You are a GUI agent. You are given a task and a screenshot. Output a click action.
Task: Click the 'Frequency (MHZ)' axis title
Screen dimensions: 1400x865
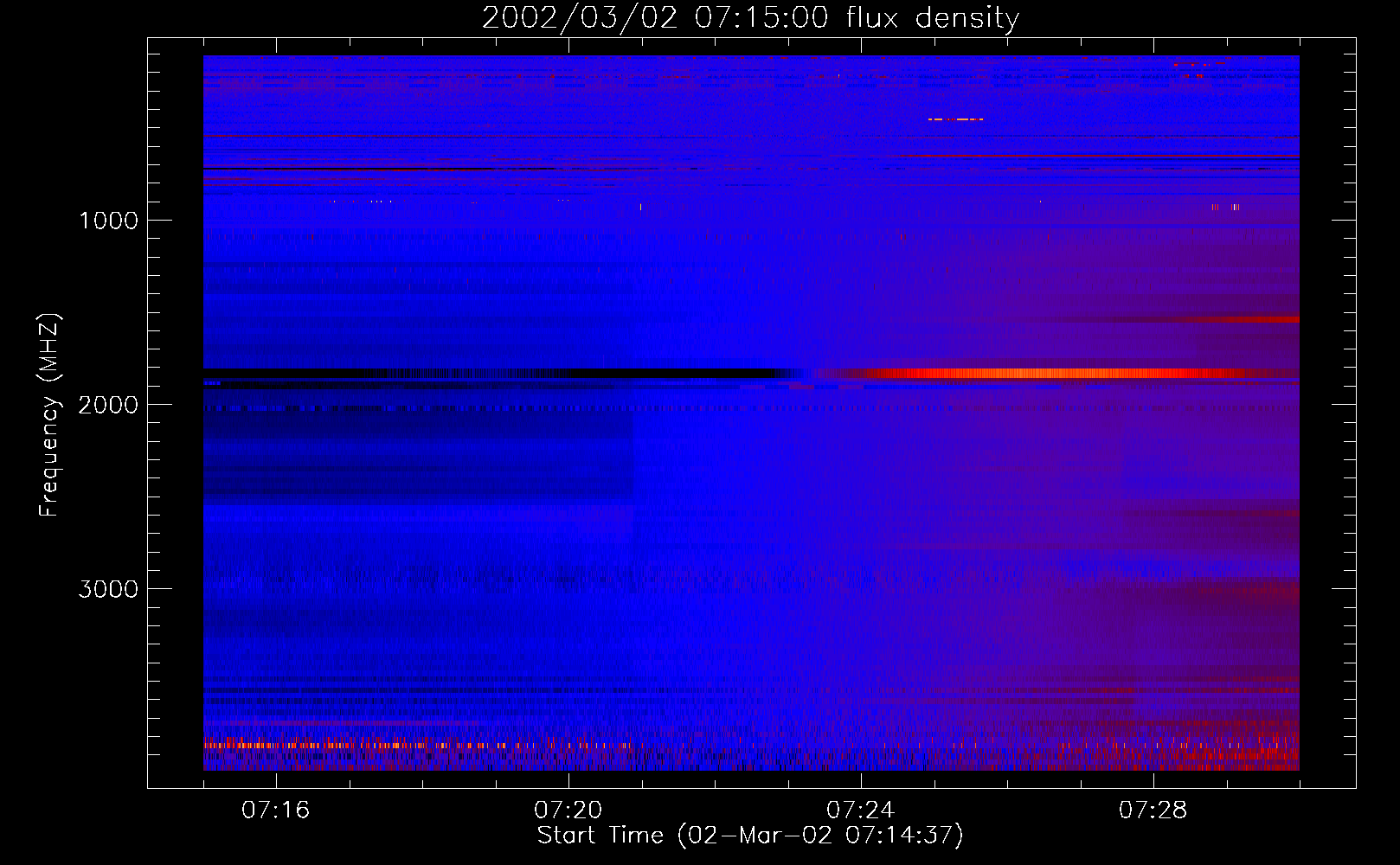pos(50,415)
